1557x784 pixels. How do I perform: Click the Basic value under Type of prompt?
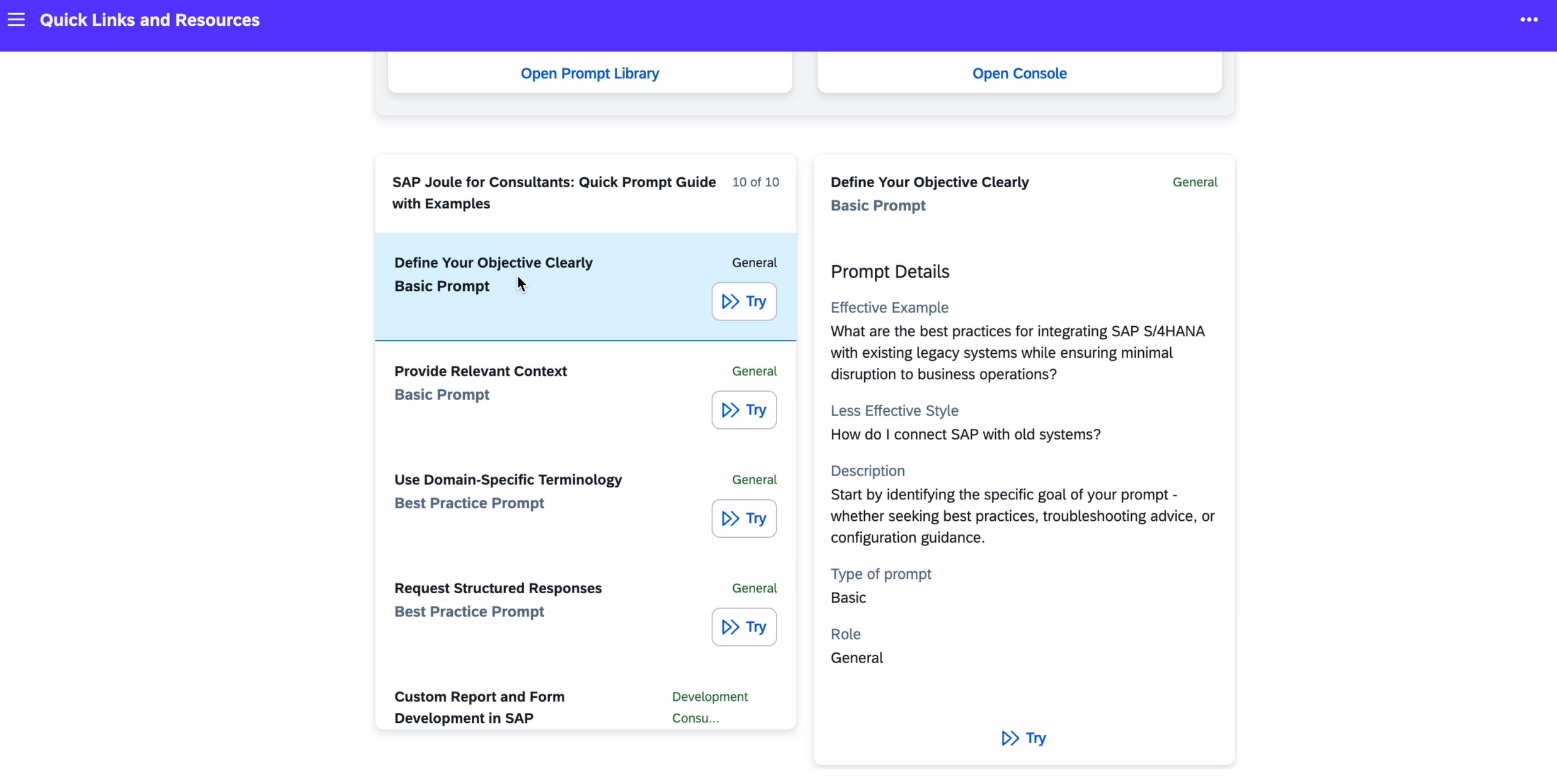848,598
